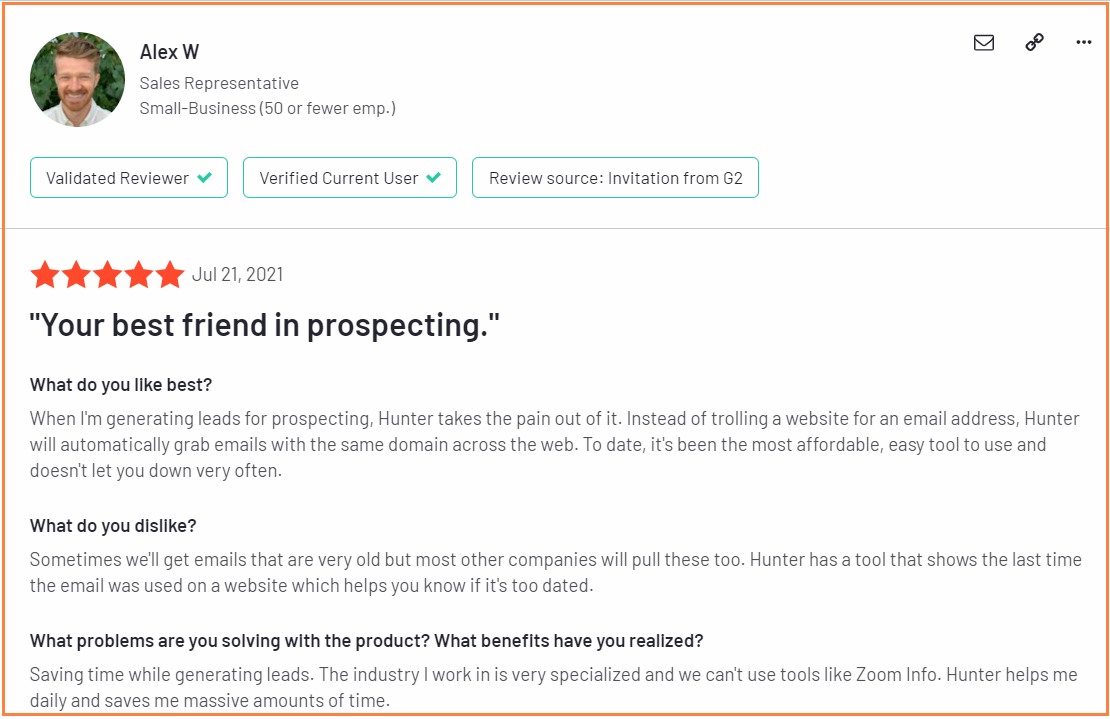Click the Small-Business company size text
Image resolution: width=1110 pixels, height=719 pixels.
point(268,108)
